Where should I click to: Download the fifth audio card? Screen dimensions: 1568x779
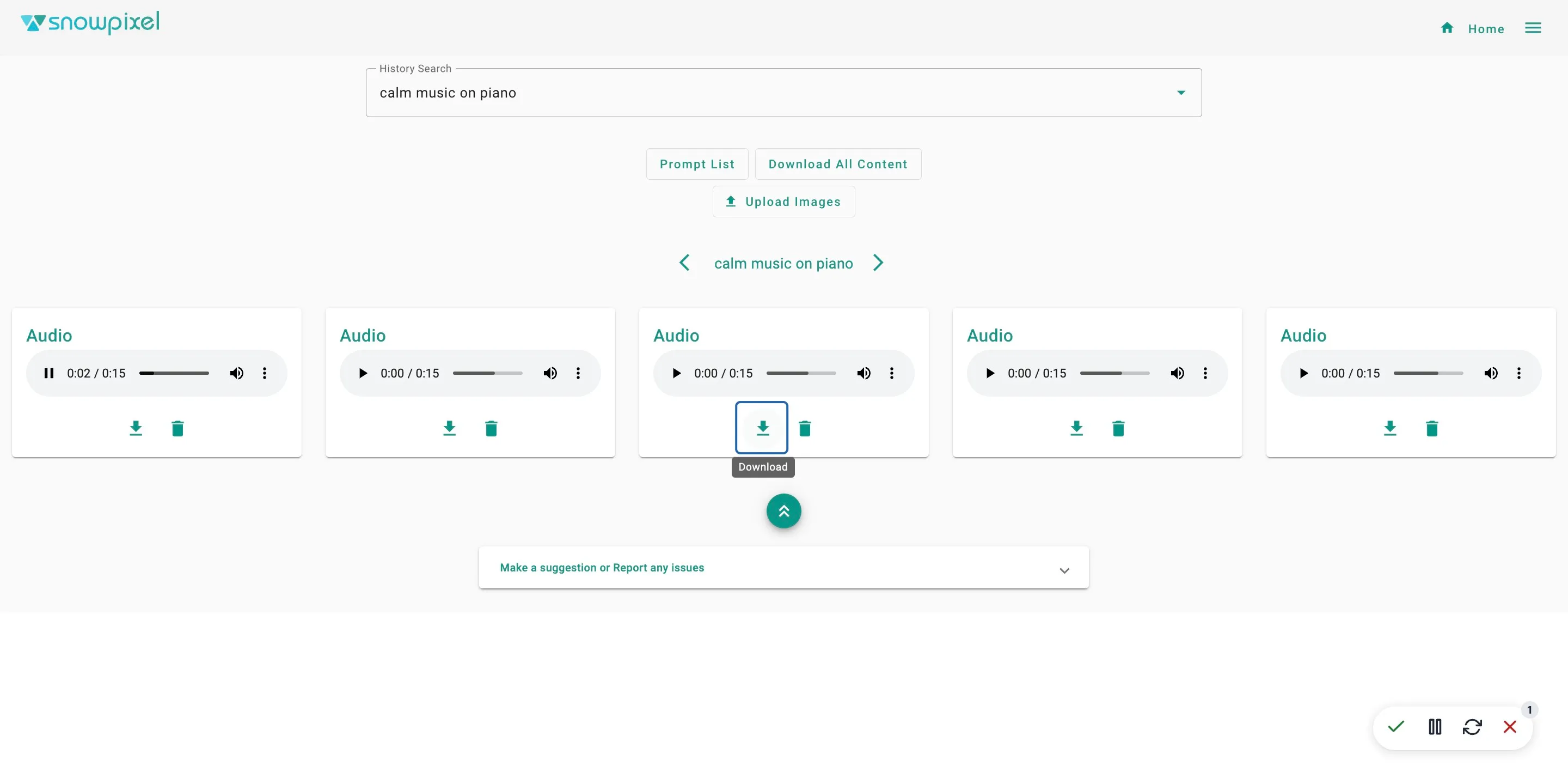[x=1389, y=428]
